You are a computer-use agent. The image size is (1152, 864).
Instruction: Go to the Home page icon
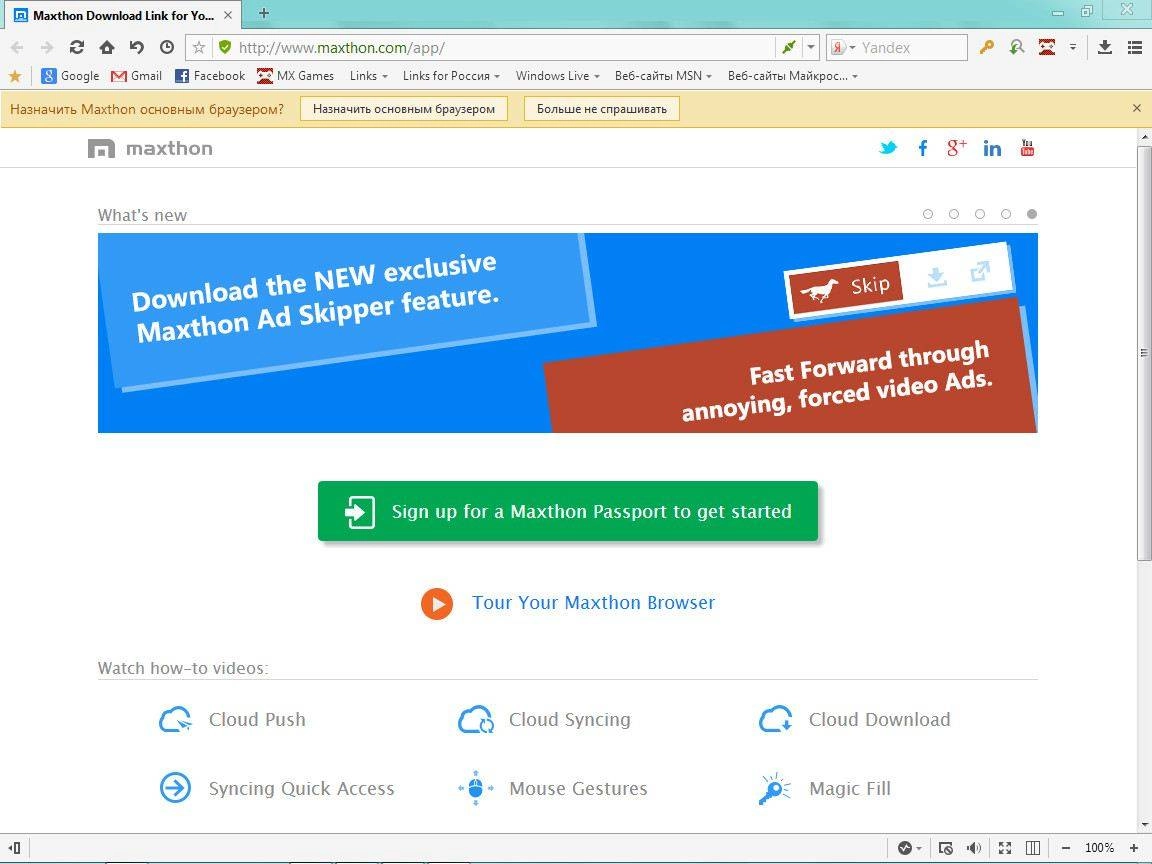[x=107, y=48]
